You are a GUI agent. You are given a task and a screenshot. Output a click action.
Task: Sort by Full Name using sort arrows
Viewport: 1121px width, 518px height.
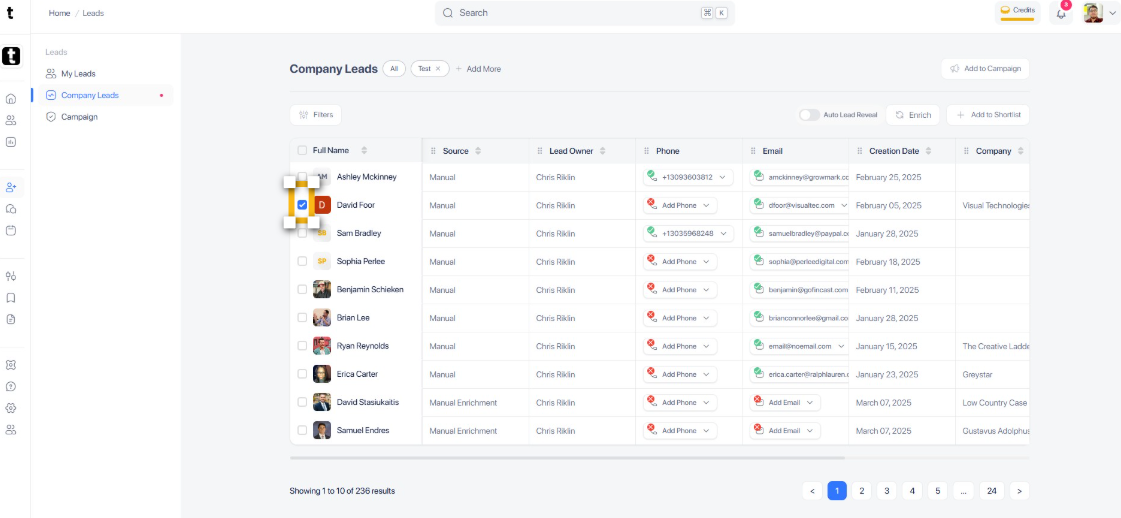coord(364,151)
